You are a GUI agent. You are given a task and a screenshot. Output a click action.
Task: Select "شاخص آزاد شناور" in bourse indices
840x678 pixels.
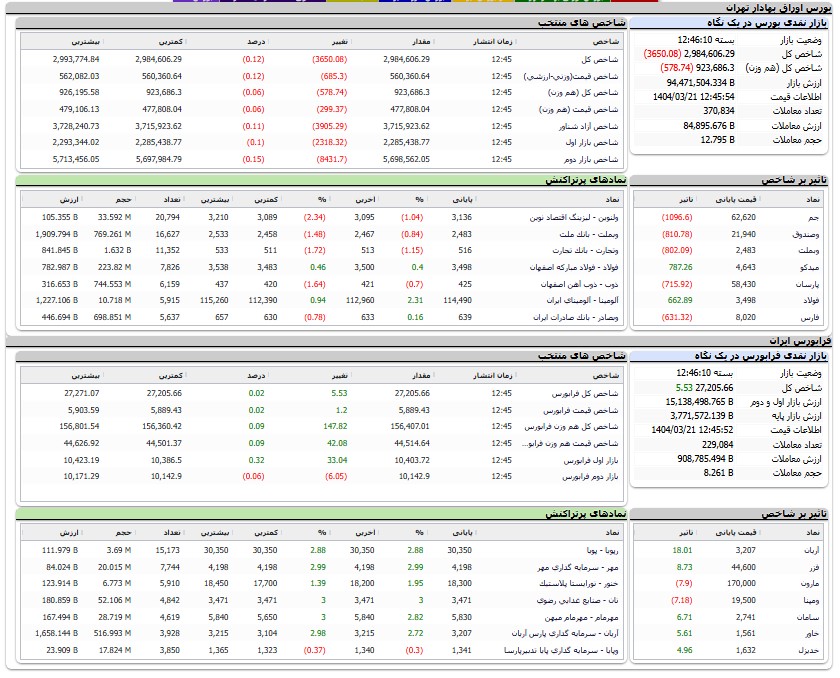coord(590,126)
